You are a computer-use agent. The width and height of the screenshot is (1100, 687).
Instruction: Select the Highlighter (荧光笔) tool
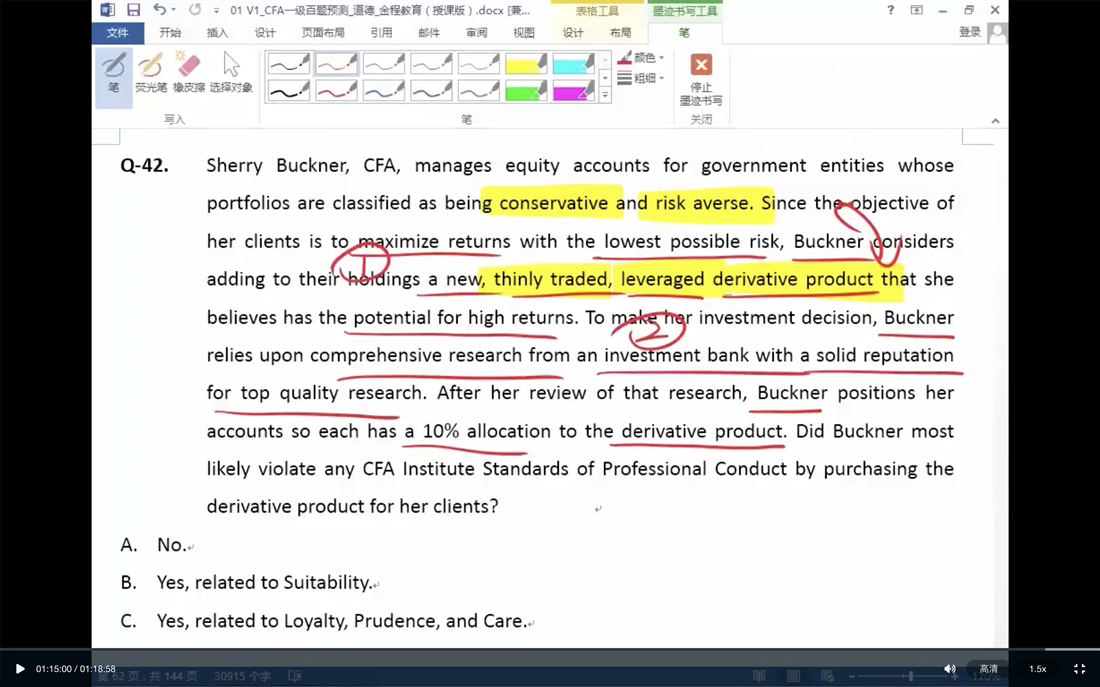151,73
